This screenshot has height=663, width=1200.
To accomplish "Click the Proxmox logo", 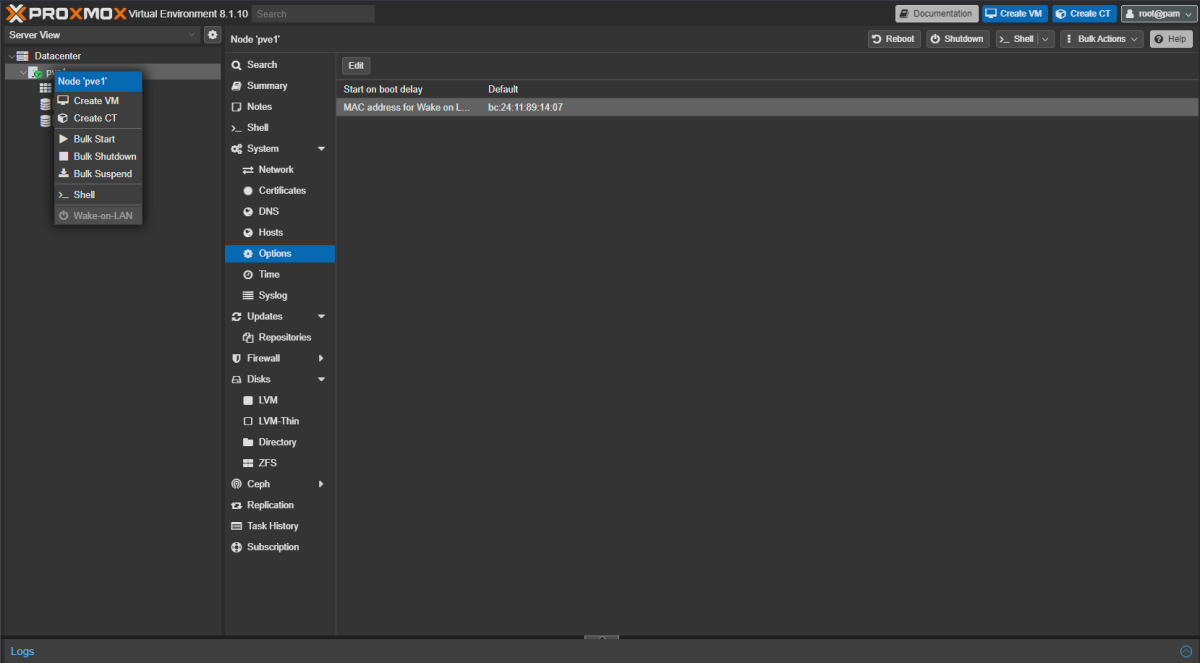I will (66, 14).
